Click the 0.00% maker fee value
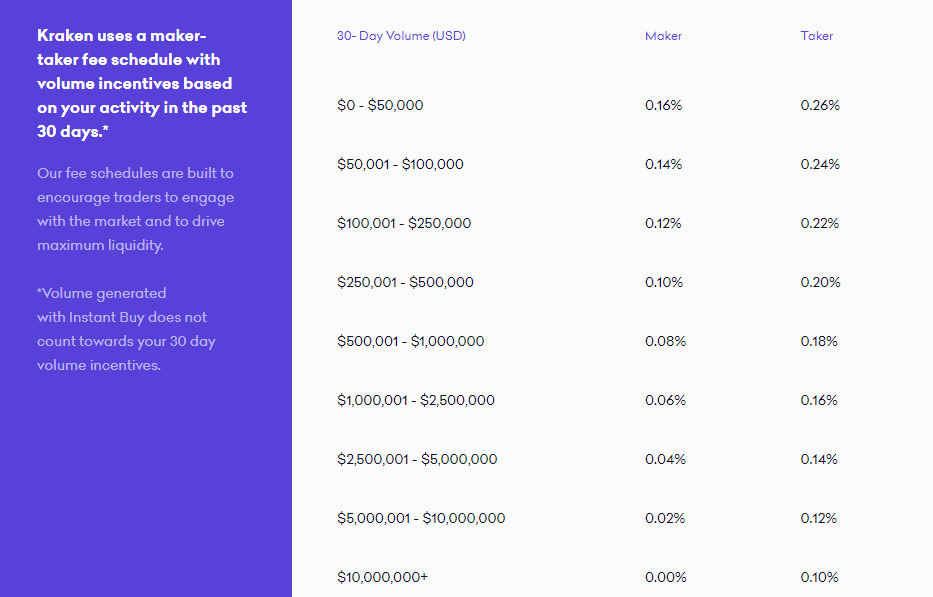 coord(666,577)
